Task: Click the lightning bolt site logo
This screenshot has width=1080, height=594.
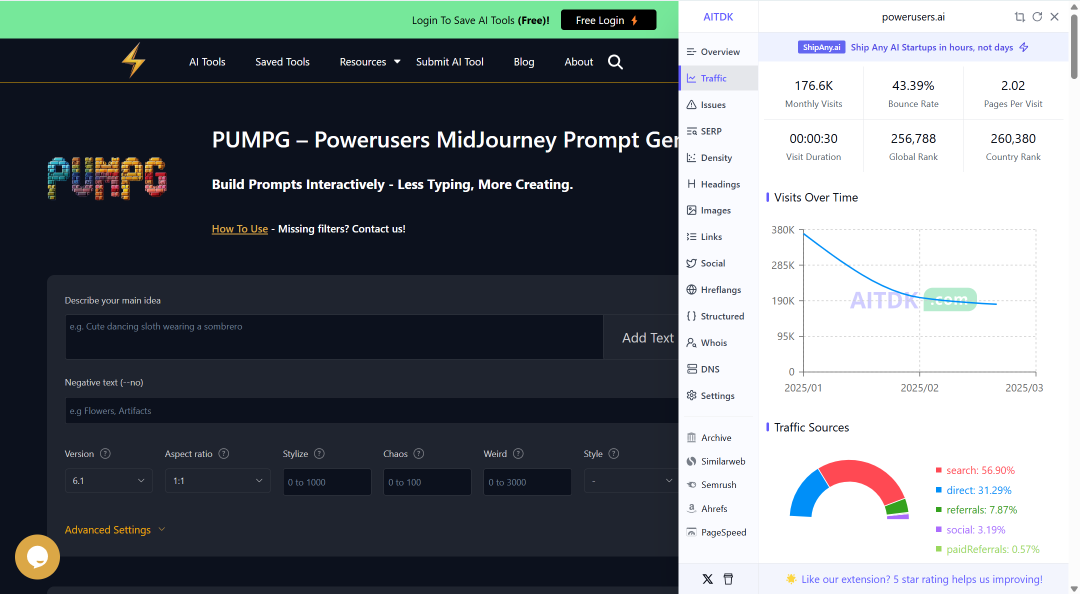Action: [134, 60]
